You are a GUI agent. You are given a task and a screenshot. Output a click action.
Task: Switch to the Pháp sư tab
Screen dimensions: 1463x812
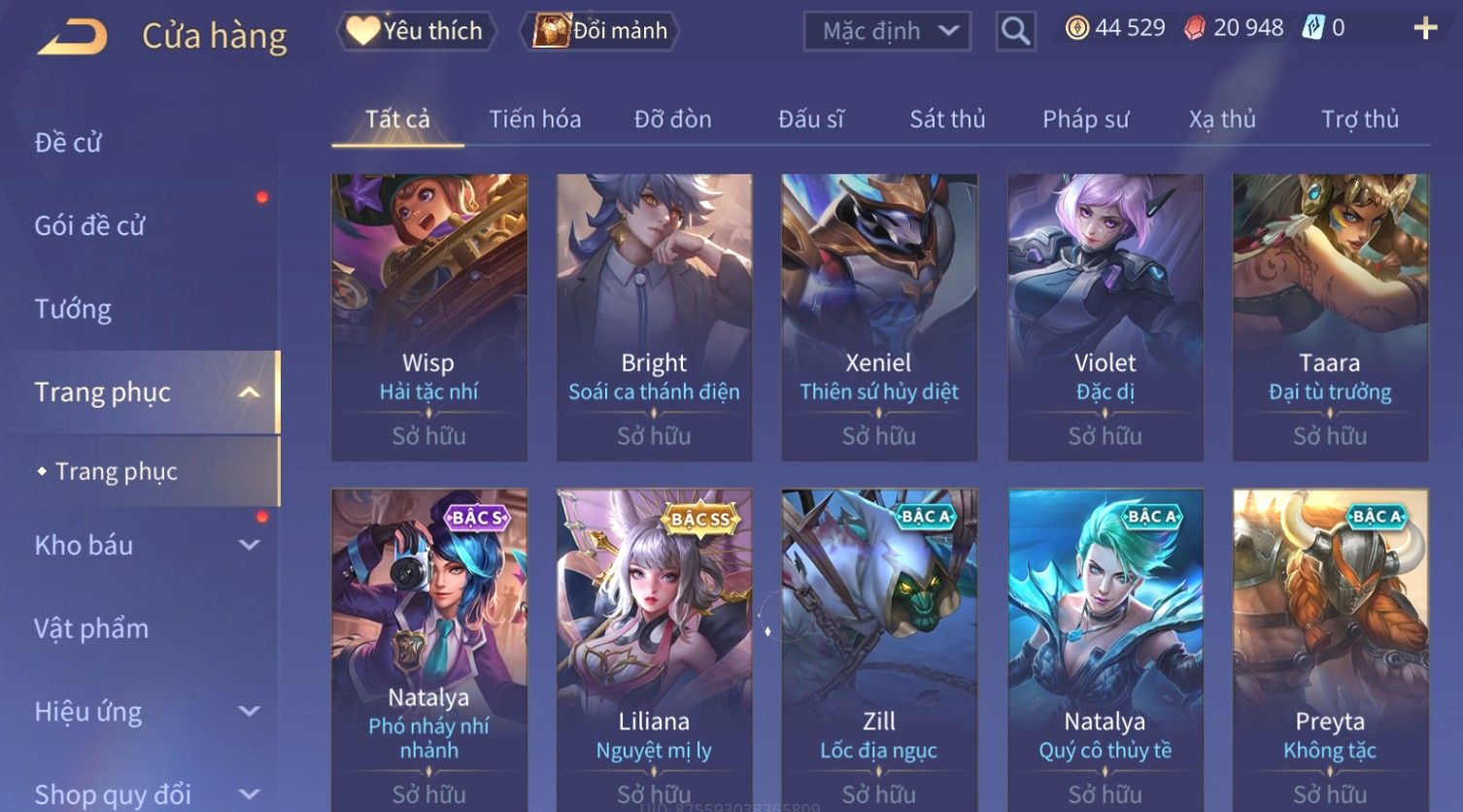pos(1085,119)
